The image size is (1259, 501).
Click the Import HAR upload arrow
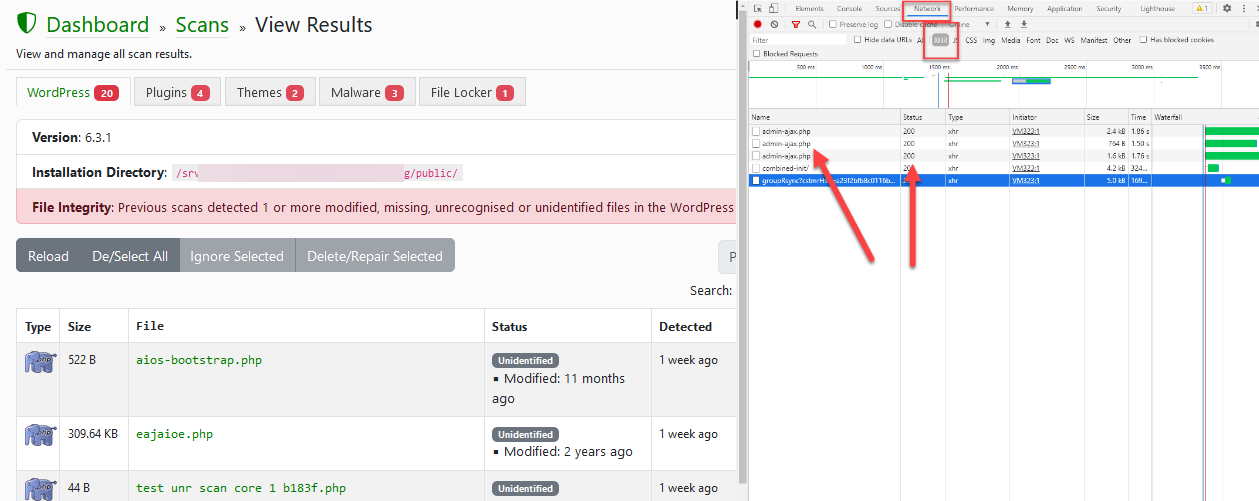[x=1007, y=24]
